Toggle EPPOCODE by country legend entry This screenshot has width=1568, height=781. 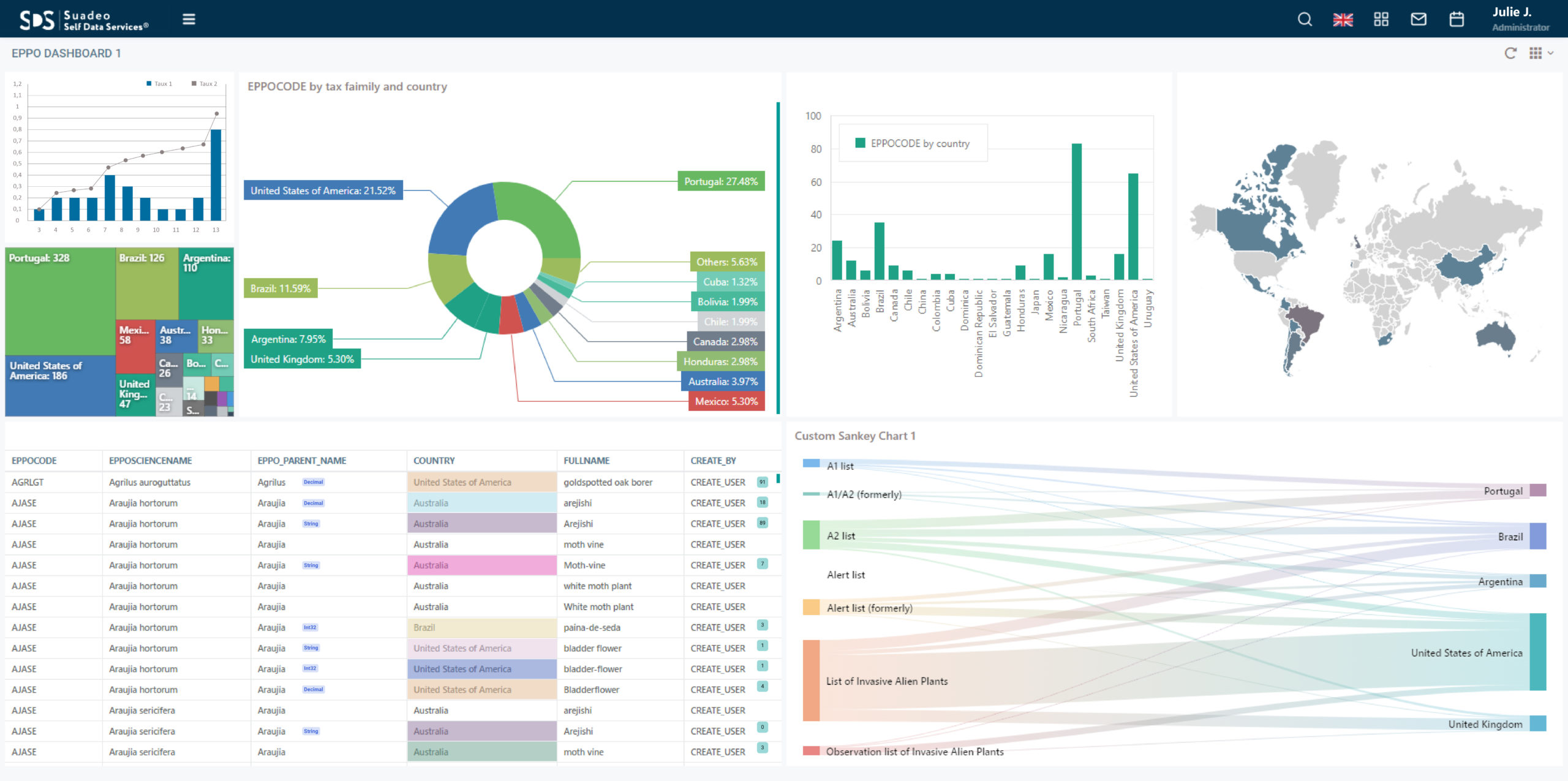912,143
